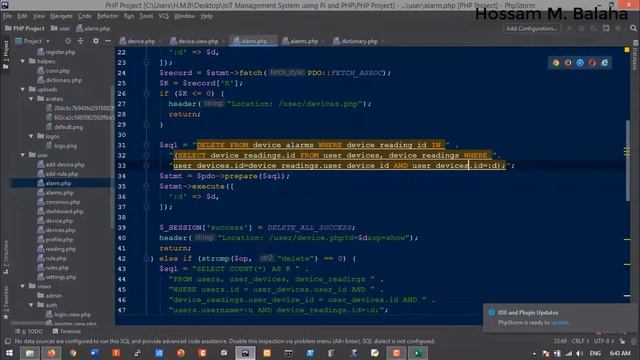Screen dimensions: 640x360
Task: Show hidden system tray icons
Action: [x=534, y=353]
